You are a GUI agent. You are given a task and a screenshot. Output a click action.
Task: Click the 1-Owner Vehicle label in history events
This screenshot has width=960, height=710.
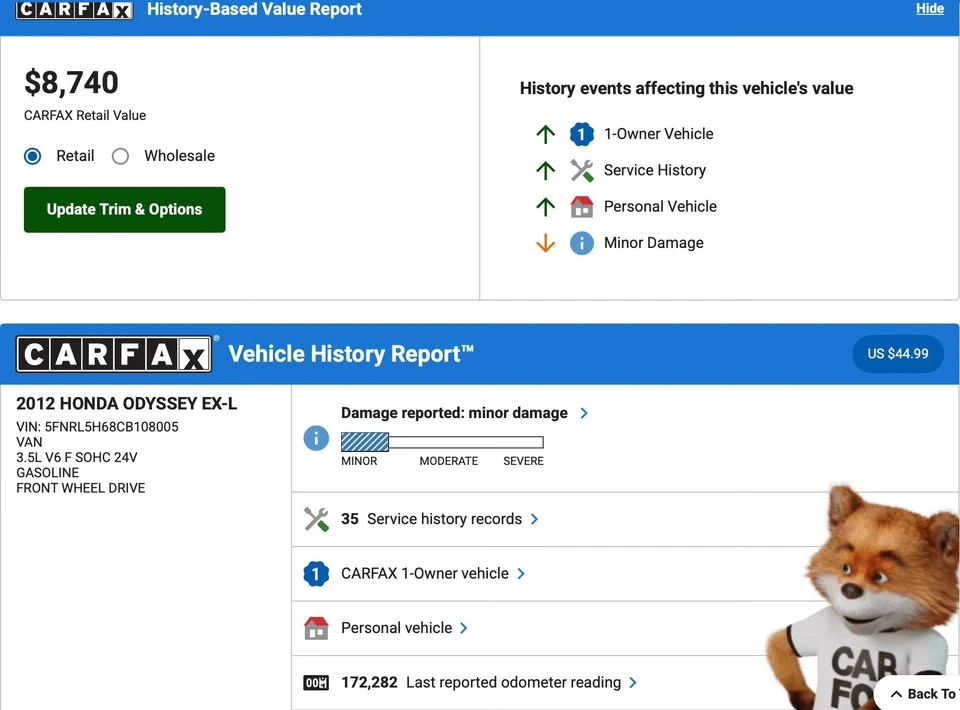pyautogui.click(x=659, y=134)
